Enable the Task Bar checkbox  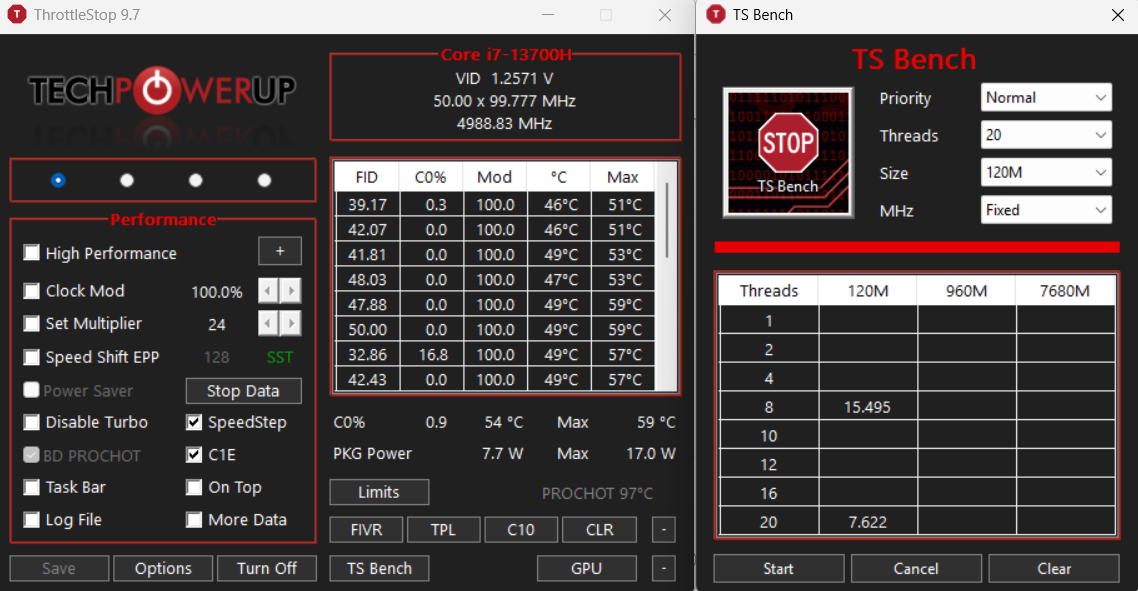tap(31, 487)
